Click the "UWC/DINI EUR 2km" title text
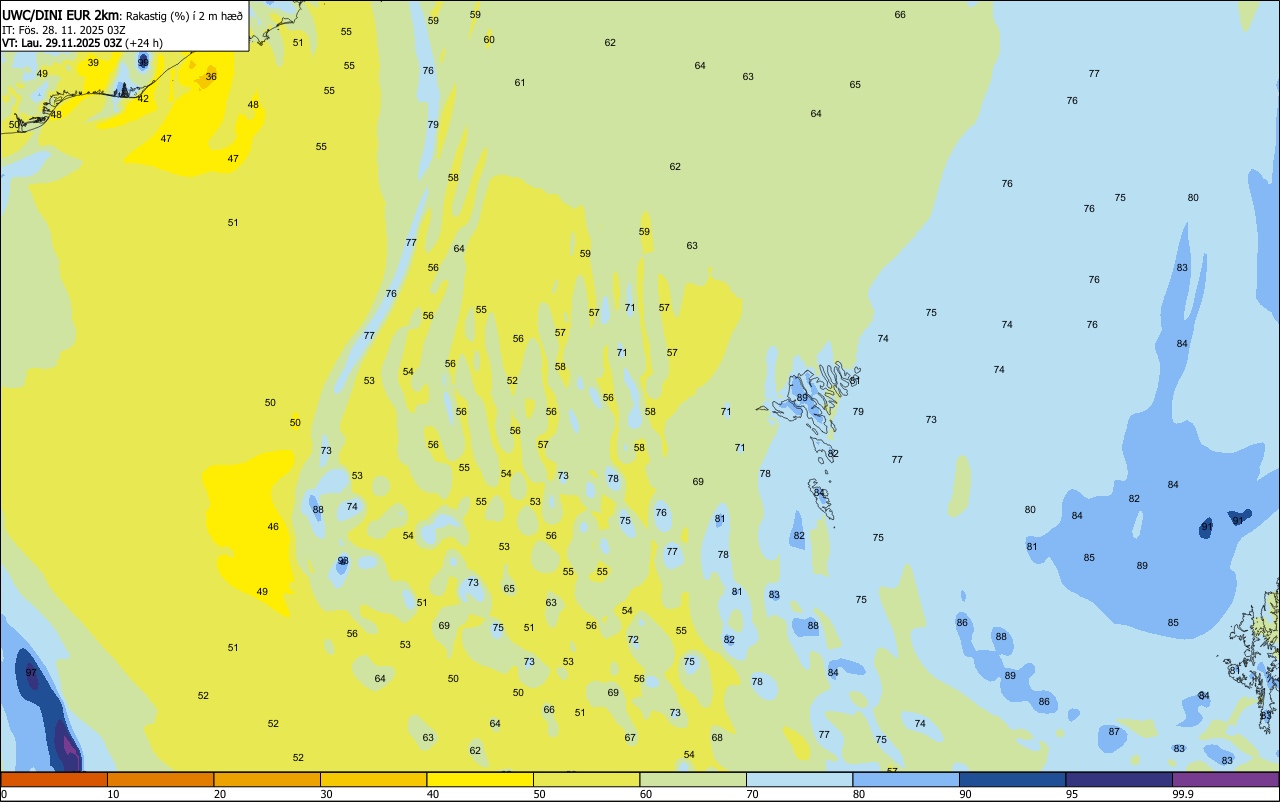Viewport: 1280px width, 802px height. tap(61, 15)
